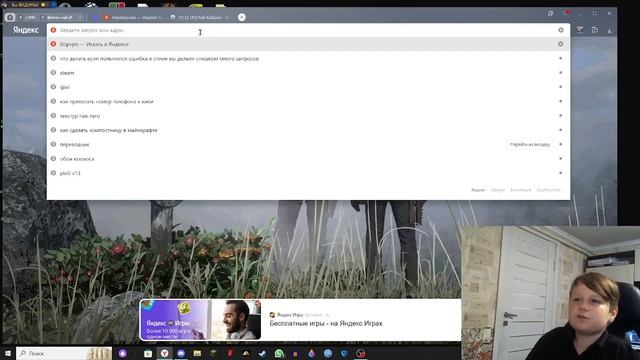Switch to the second tab in the strip
This screenshot has width=640, height=360.
click(x=61, y=18)
